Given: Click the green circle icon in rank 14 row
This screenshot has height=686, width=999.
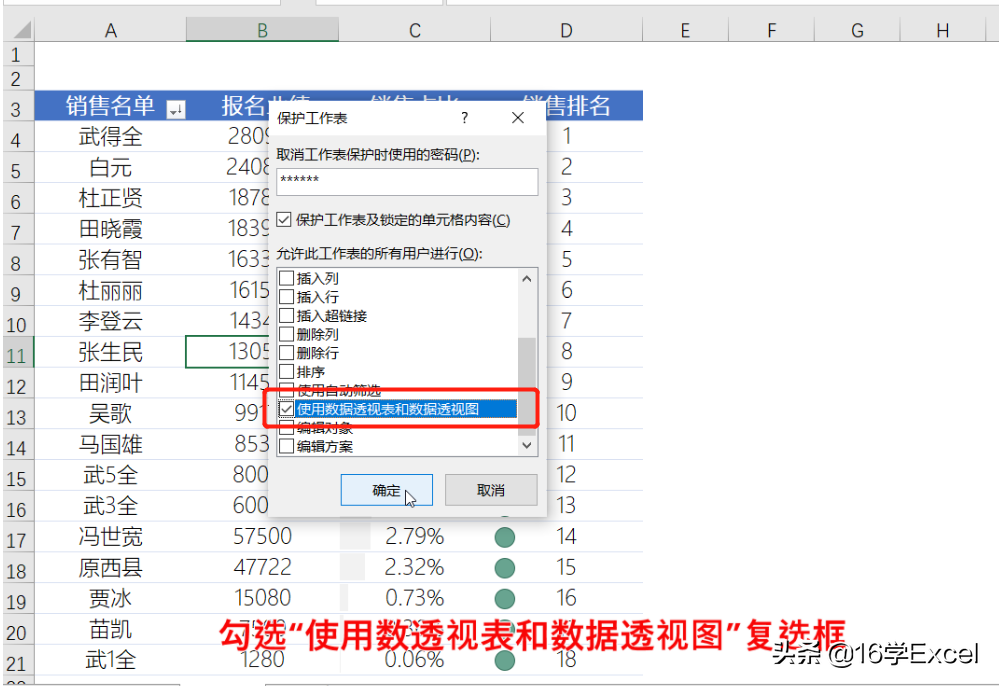Looking at the screenshot, I should tap(505, 537).
